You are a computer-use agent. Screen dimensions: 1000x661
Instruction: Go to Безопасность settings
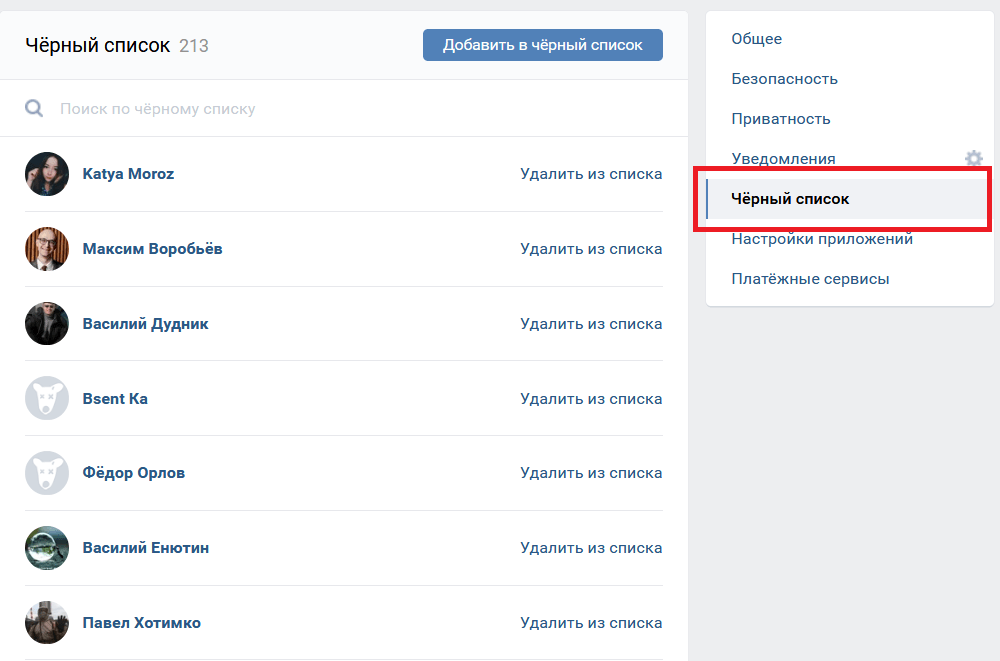point(784,79)
